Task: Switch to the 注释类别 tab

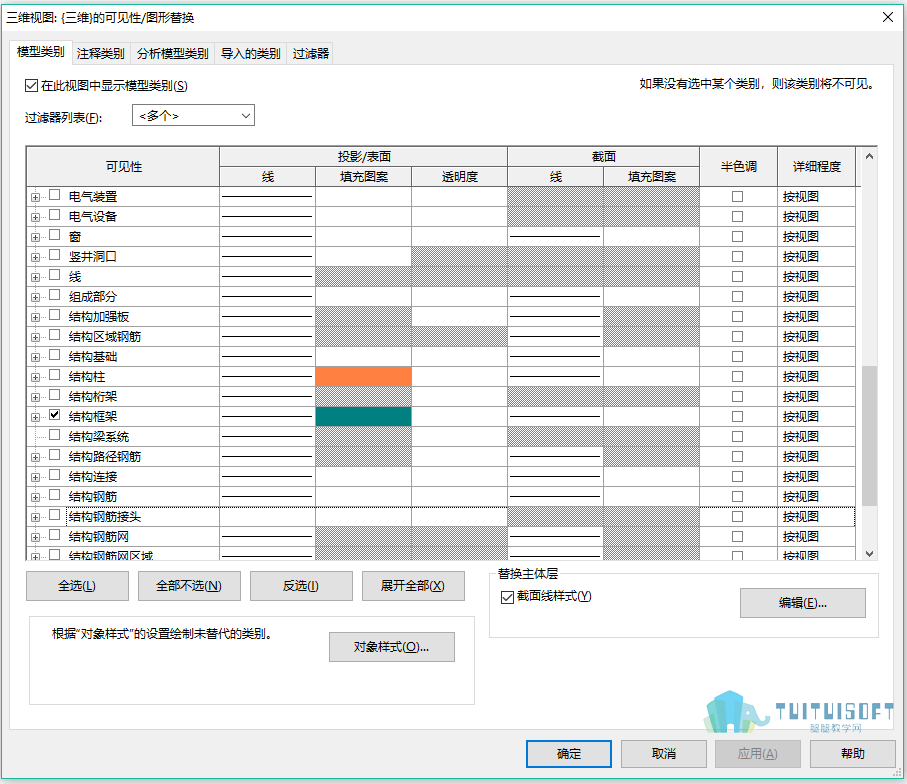Action: [101, 54]
